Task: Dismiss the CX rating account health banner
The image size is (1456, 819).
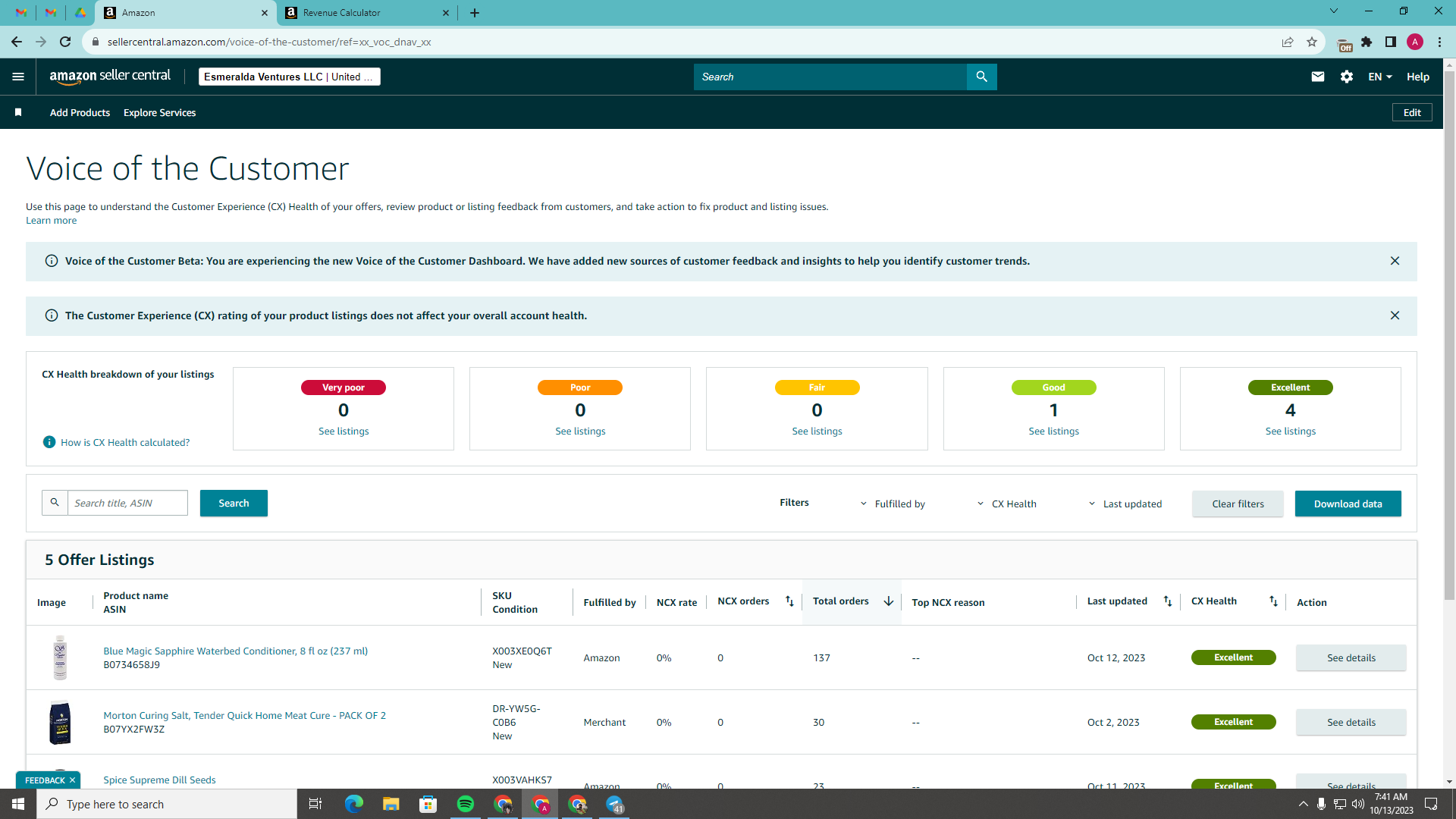Action: [1395, 315]
